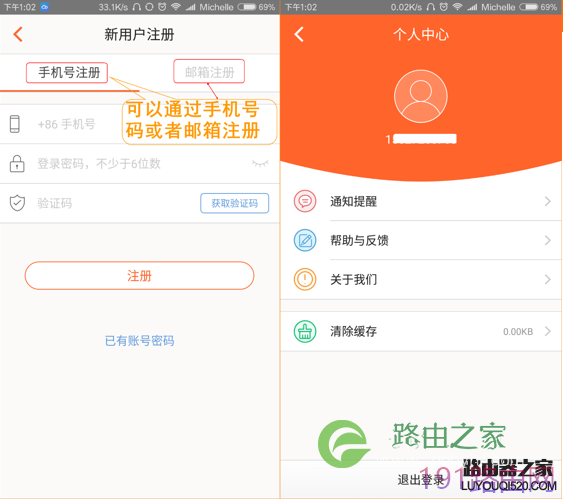Go back from the personal center screen
This screenshot has width=563, height=499.
point(299,34)
